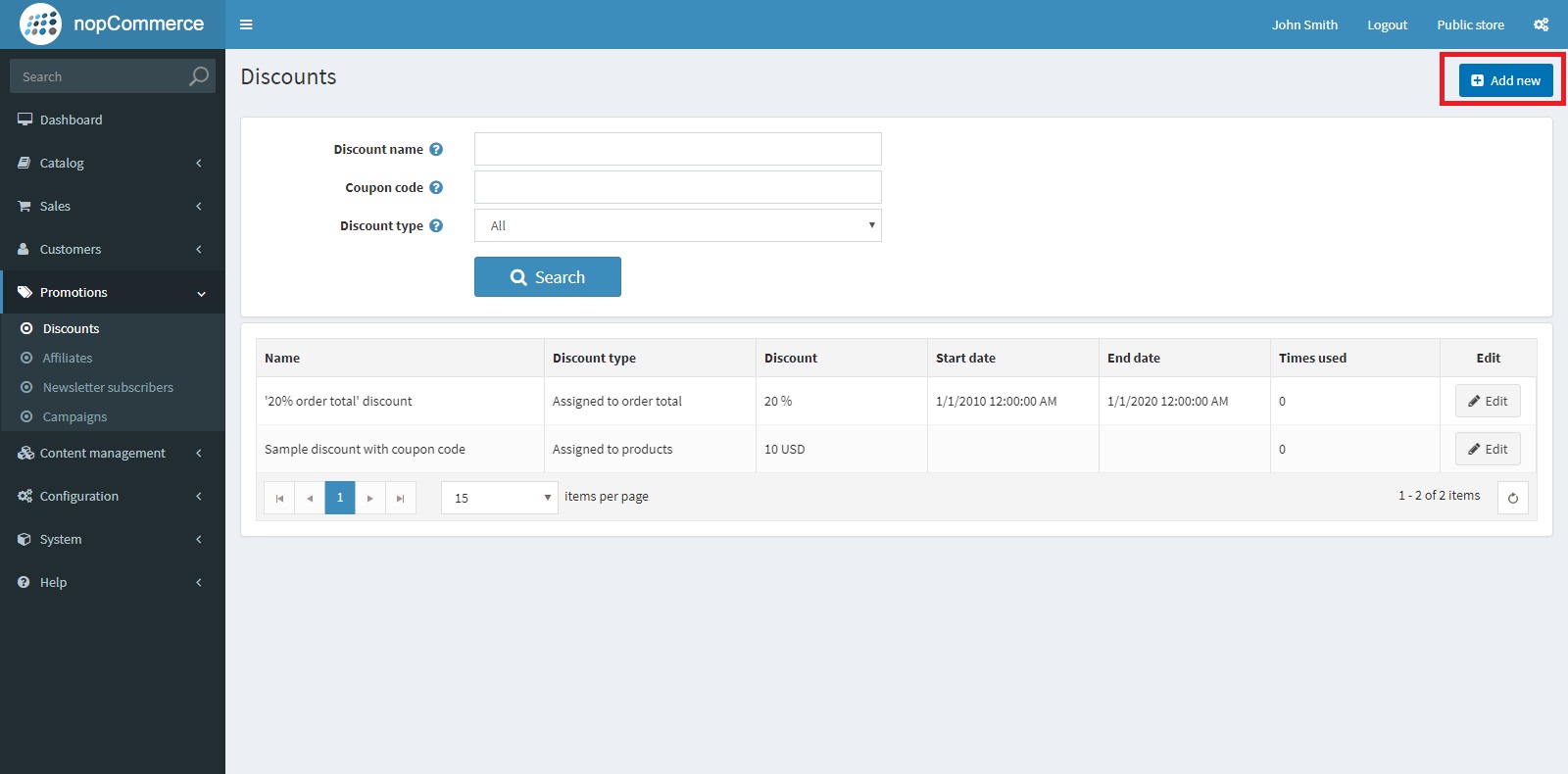This screenshot has width=1568, height=774.
Task: Expand the Help menu chevron
Action: click(x=199, y=582)
